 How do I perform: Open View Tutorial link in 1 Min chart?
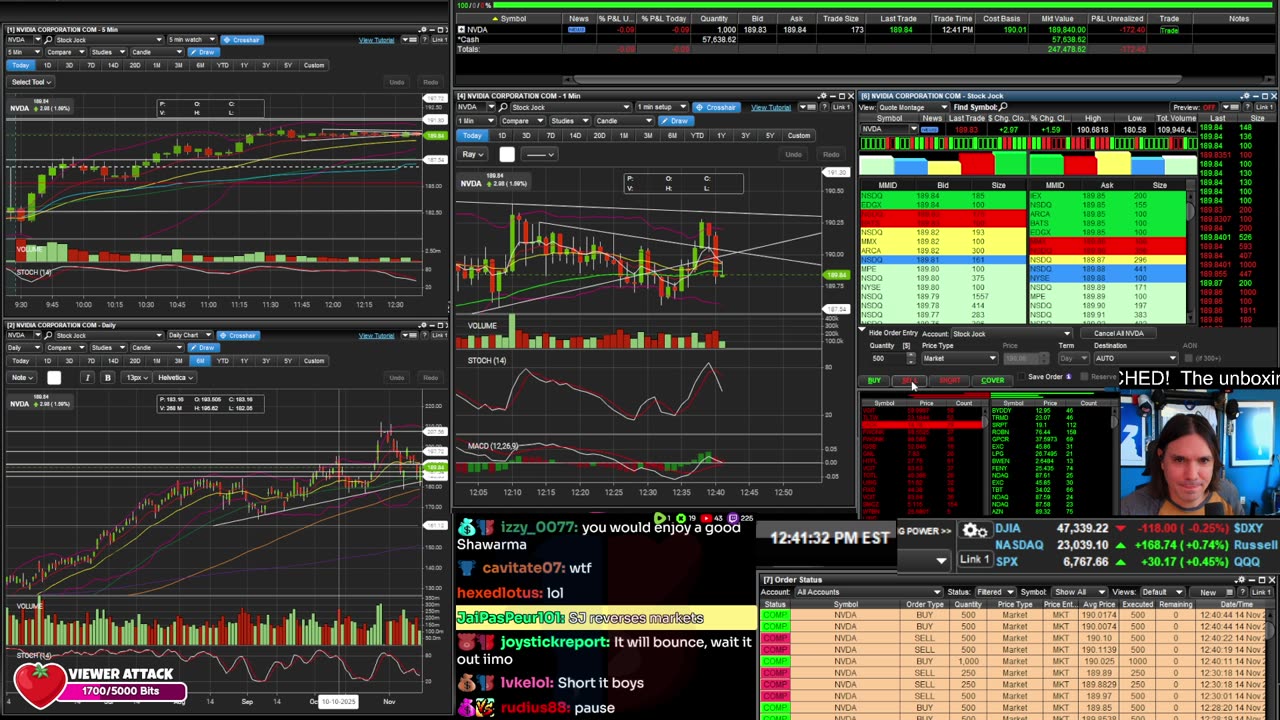[771, 107]
